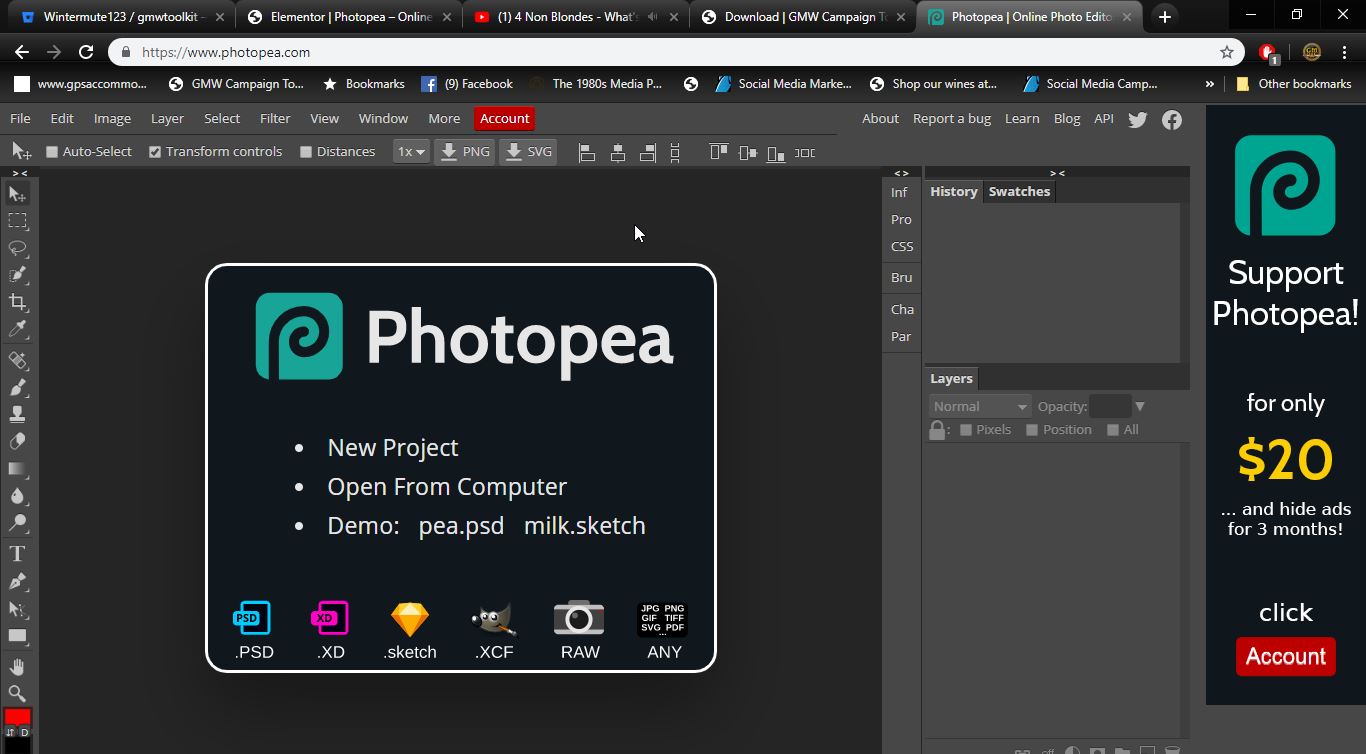Viewport: 1366px width, 754px height.
Task: Open the Layer menu
Action: (x=167, y=118)
